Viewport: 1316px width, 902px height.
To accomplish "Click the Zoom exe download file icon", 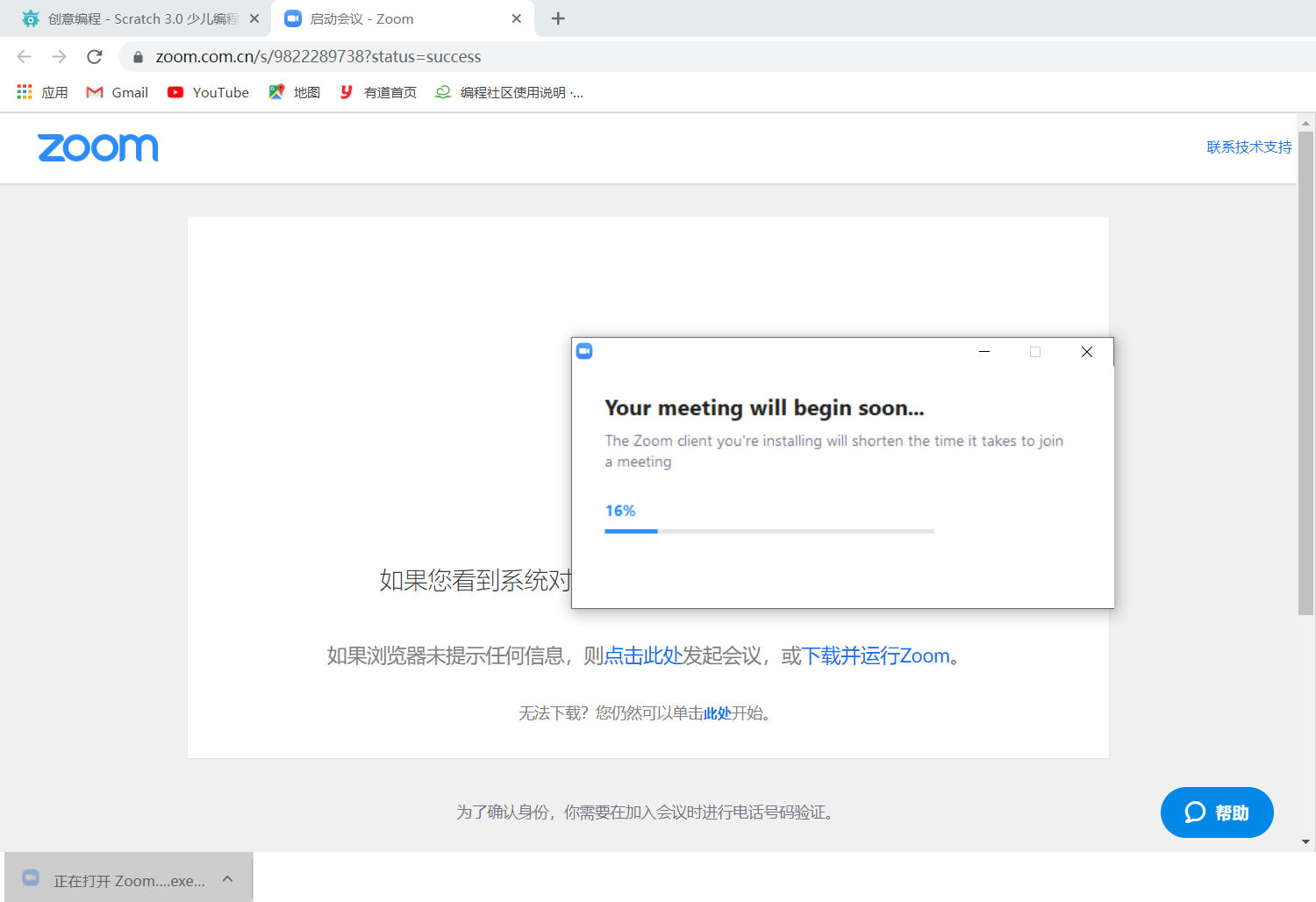I will point(31,877).
